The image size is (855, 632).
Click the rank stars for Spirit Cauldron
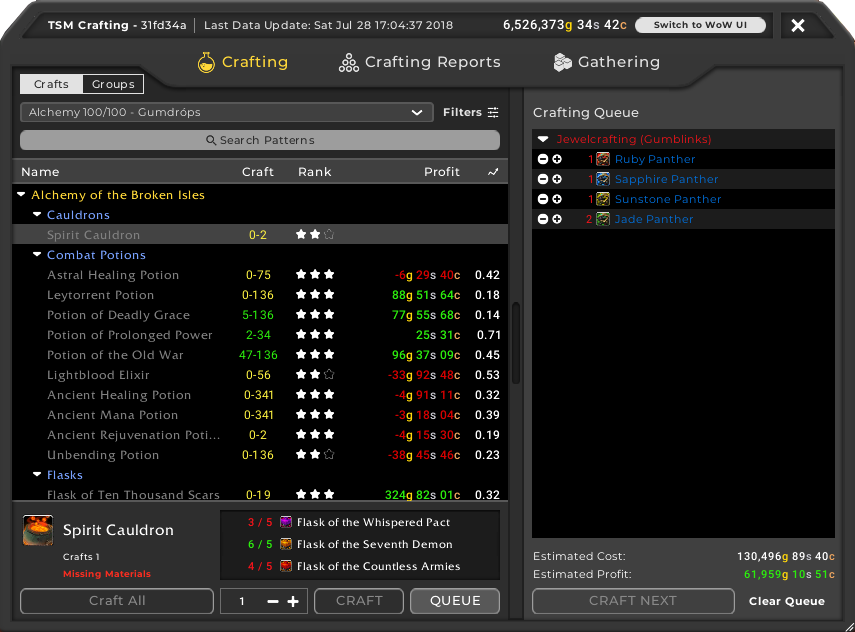tap(315, 234)
